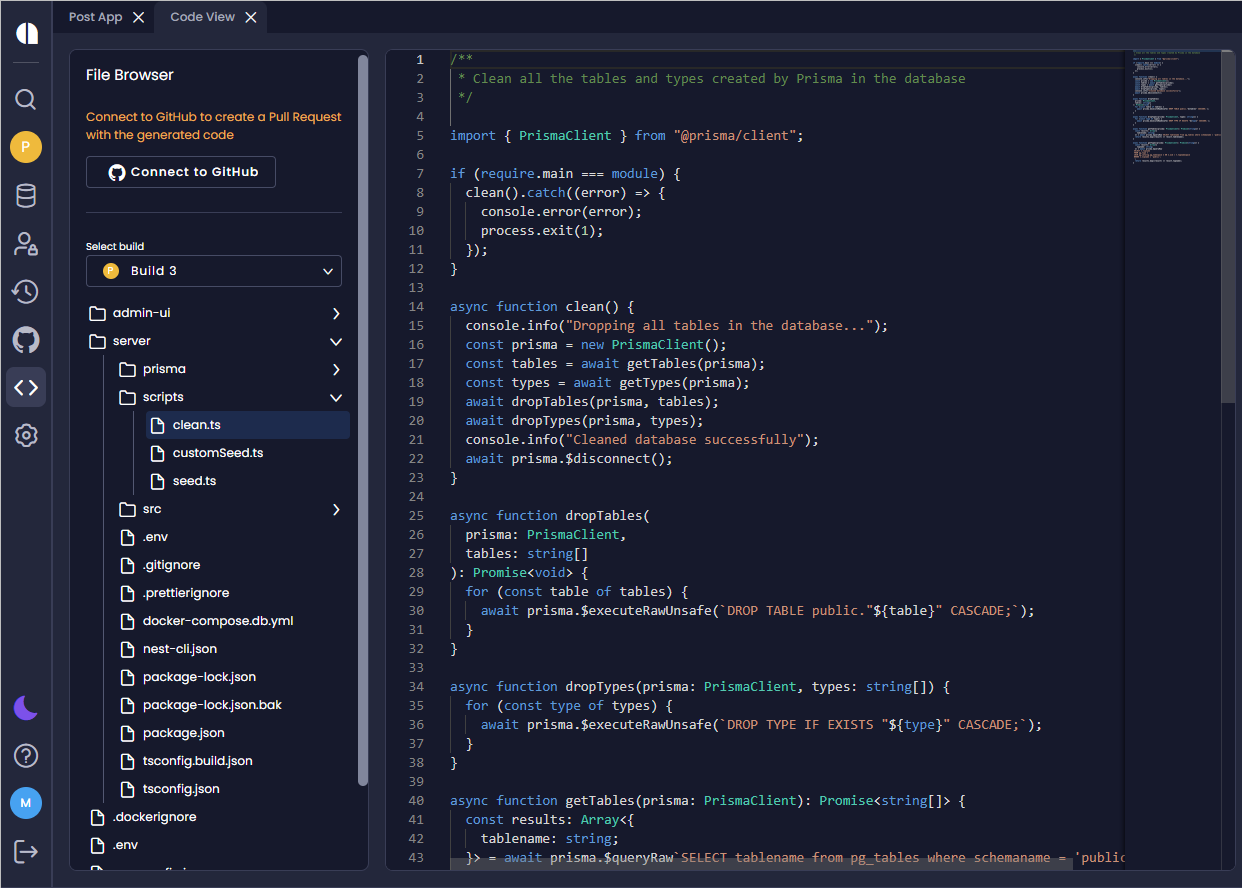Toggle dark mode with the moon icon
Screen dimensions: 1242x888
26,708
